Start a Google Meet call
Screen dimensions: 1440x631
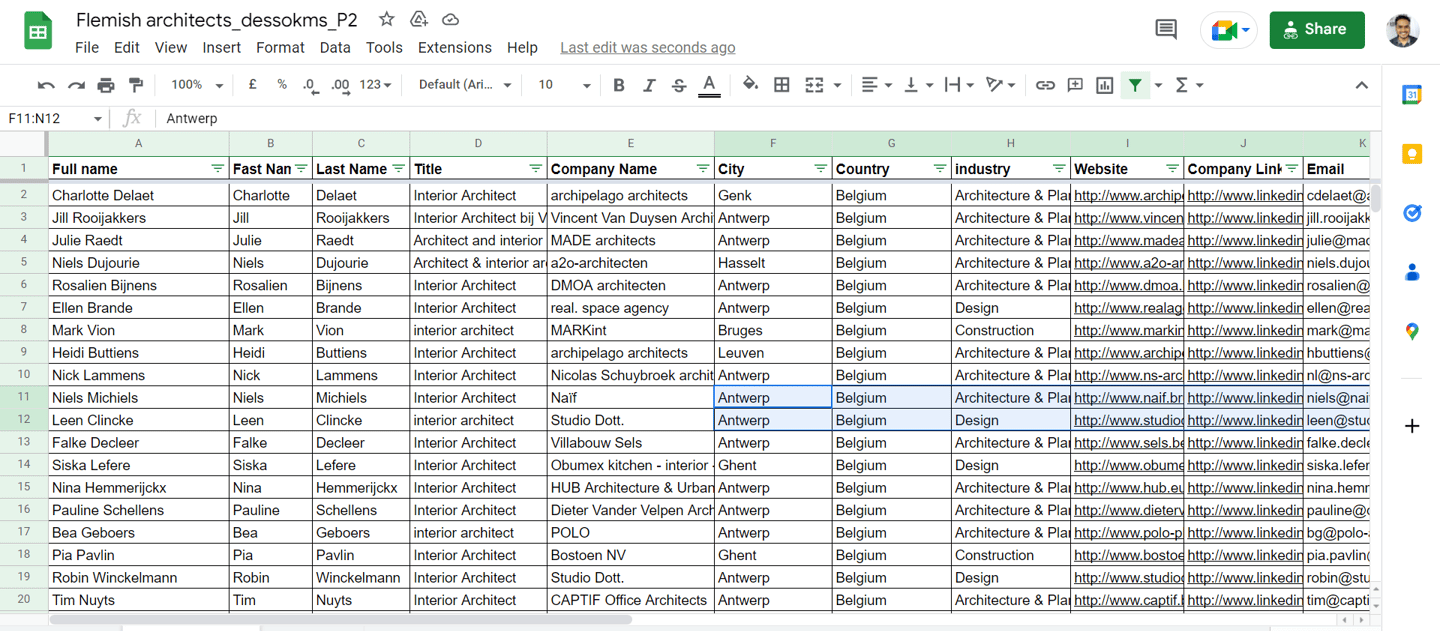click(1229, 31)
